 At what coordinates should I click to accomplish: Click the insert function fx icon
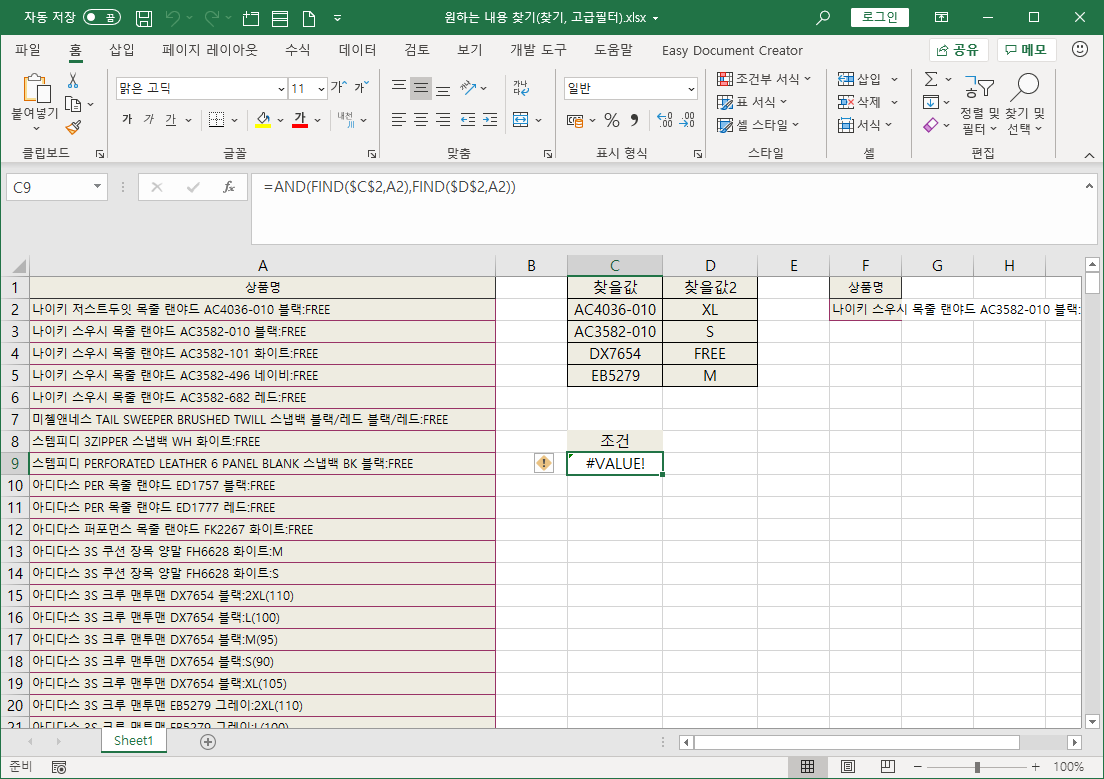pos(229,187)
